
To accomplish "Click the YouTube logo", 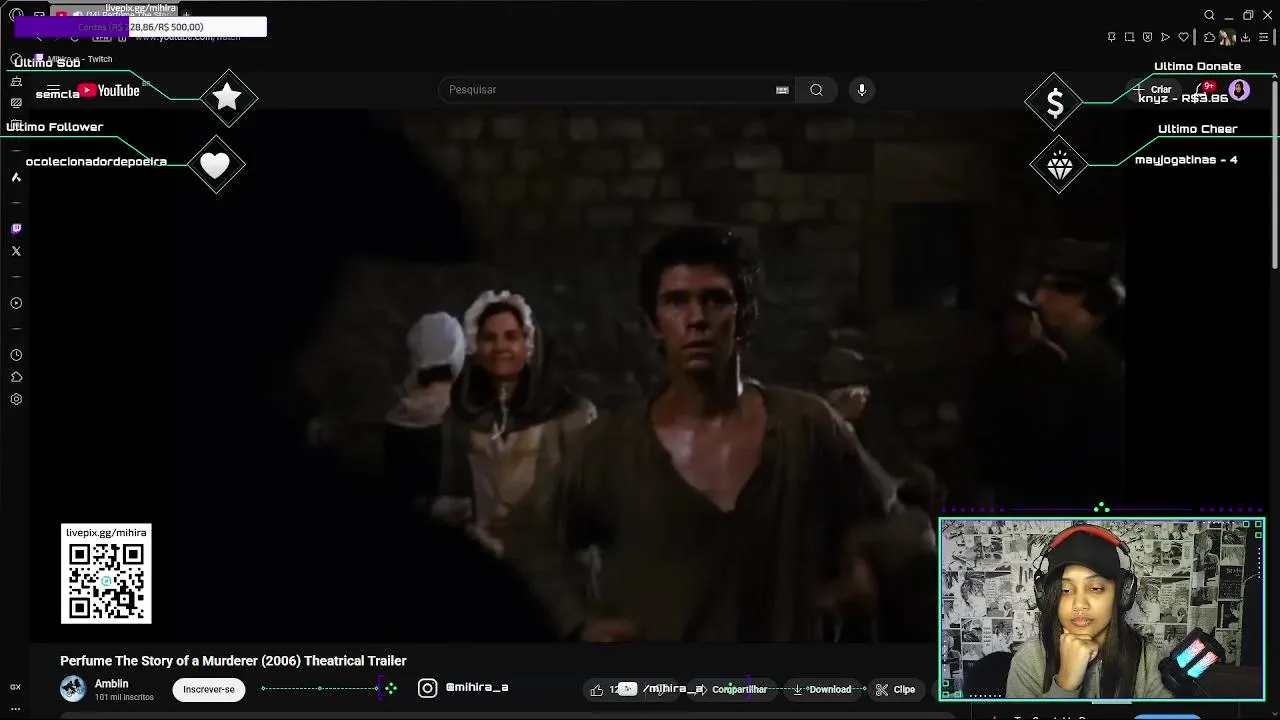I will (x=109, y=90).
